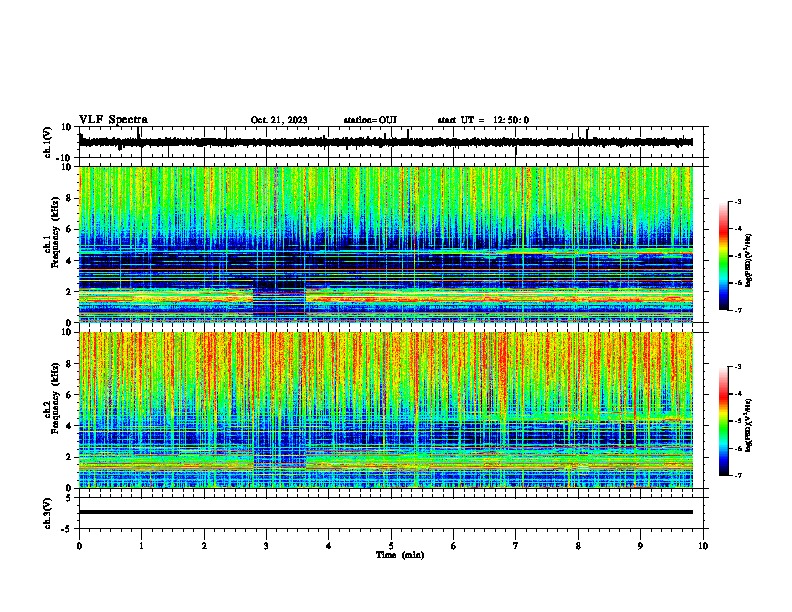Viewport: 792px width, 612px height.
Task: Click the 'Time (min)' x-axis label
Action: tap(400, 555)
